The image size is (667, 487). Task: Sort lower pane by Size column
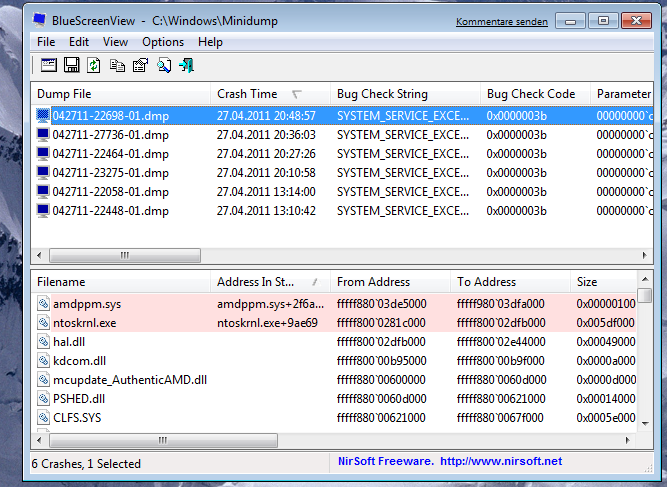[x=603, y=282]
